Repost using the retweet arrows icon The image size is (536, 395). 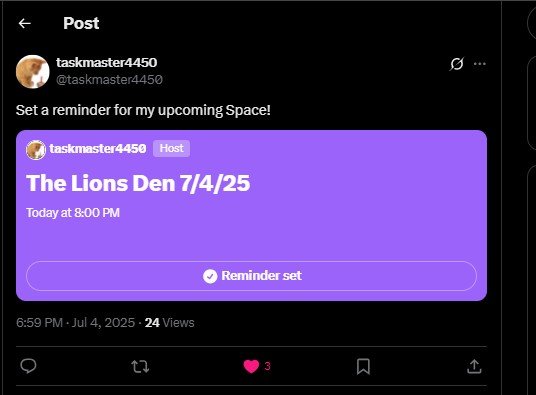pos(140,367)
